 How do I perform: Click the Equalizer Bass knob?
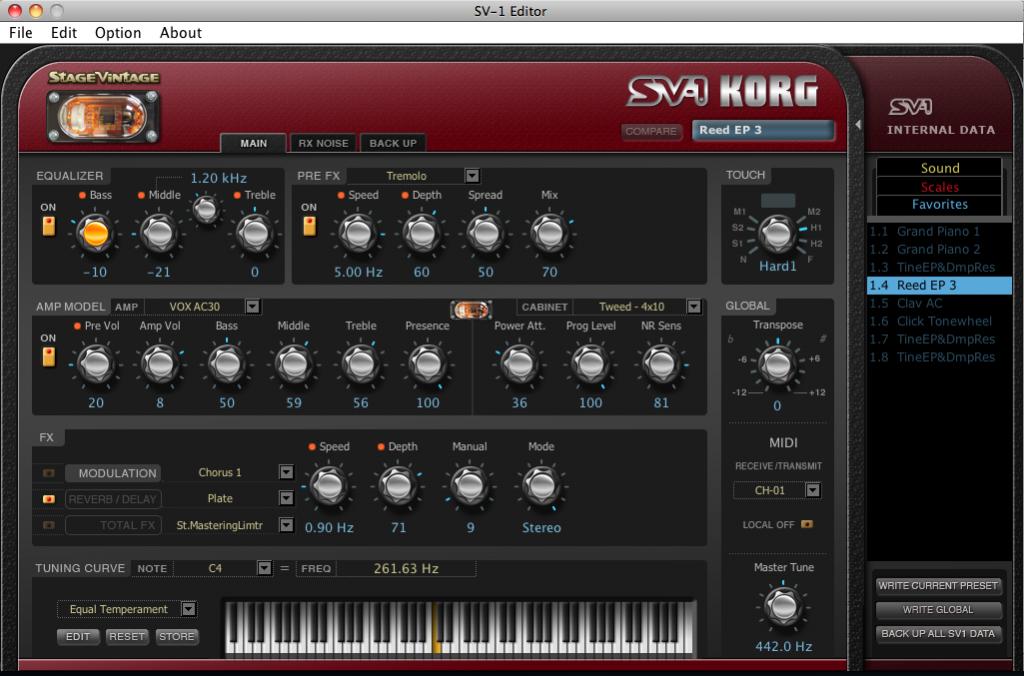click(95, 233)
